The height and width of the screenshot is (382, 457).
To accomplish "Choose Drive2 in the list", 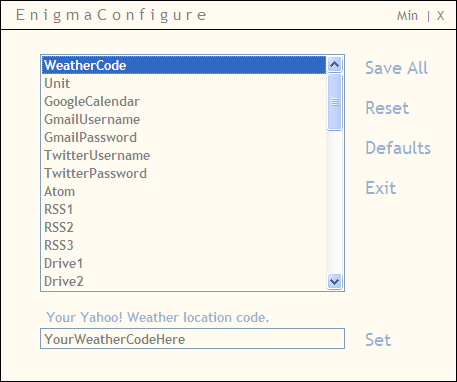I will 184,281.
